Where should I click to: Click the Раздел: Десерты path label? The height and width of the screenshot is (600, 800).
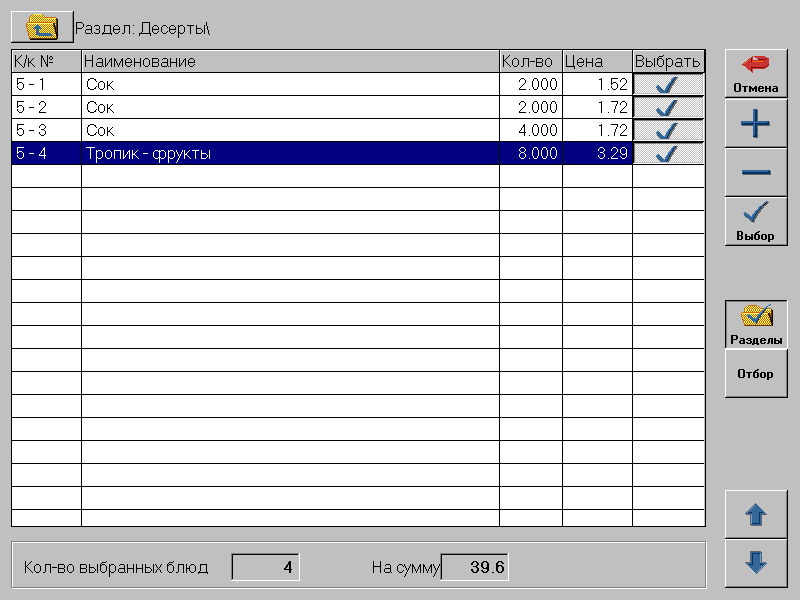[142, 28]
